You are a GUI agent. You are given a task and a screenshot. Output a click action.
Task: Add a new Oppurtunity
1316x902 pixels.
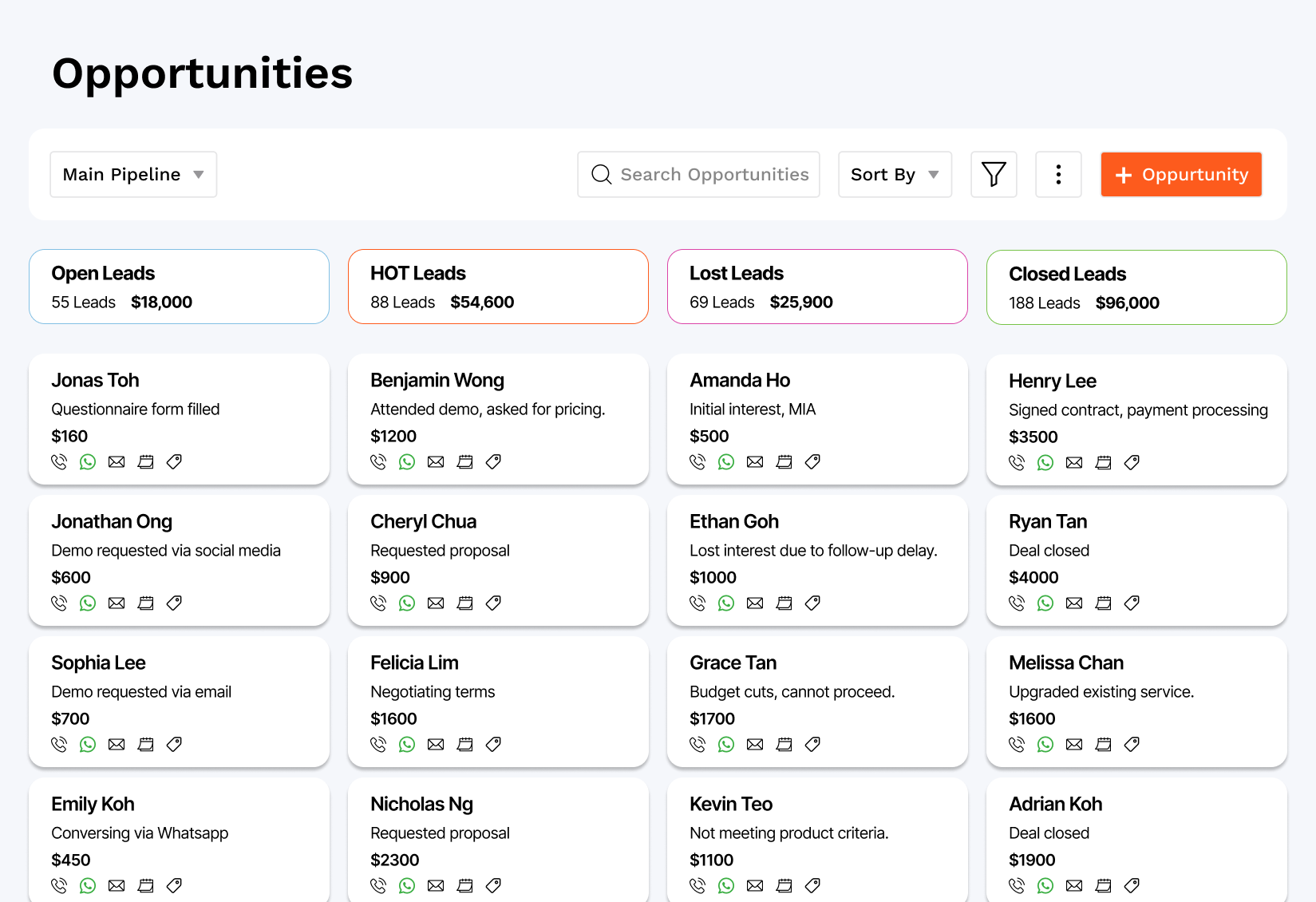1181,174
